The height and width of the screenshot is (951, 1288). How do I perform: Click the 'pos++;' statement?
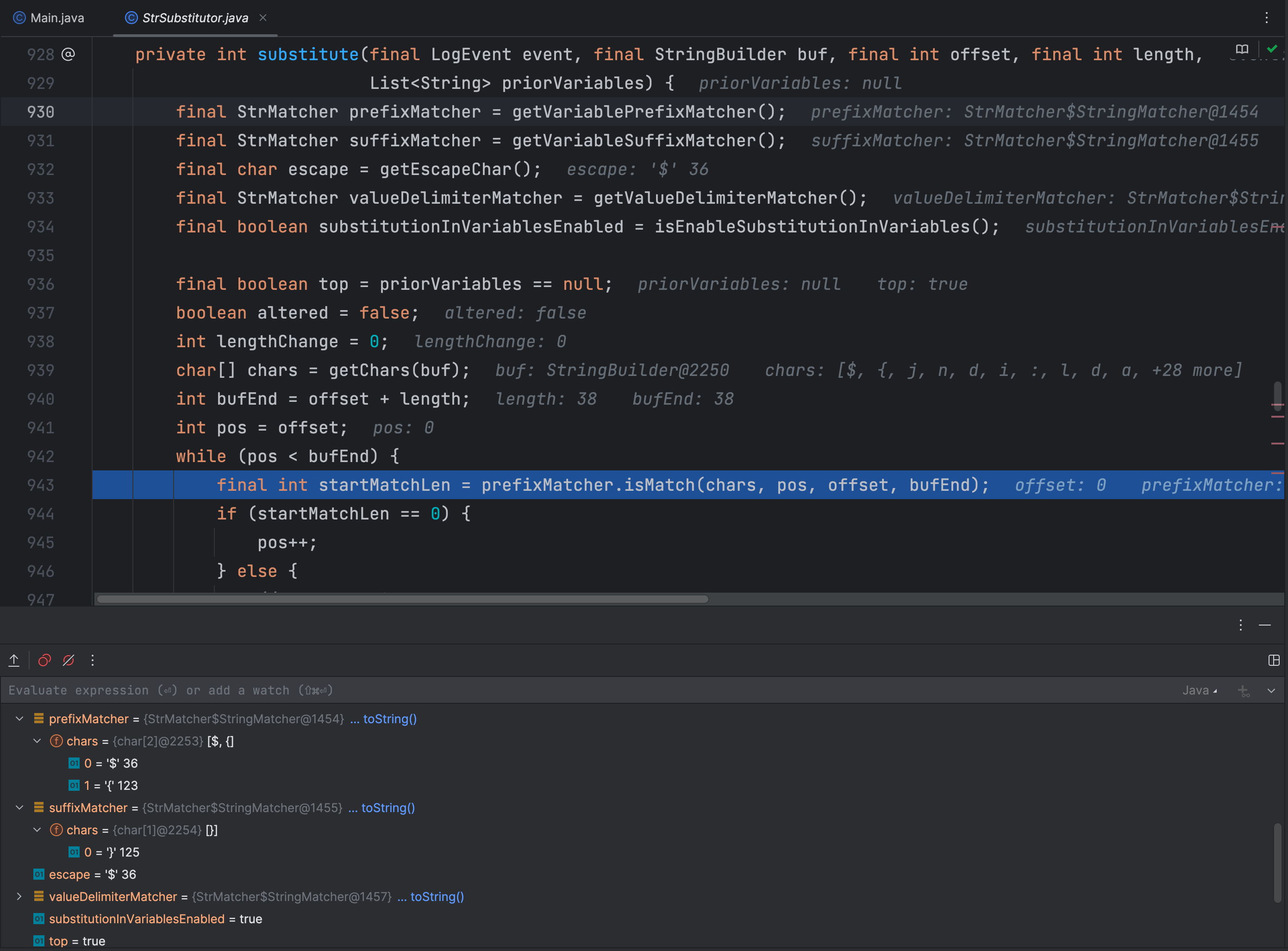287,543
